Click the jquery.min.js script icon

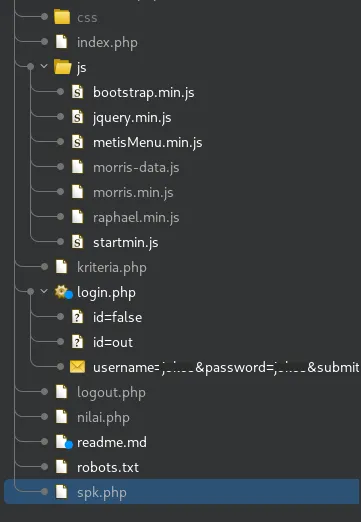[x=78, y=117]
